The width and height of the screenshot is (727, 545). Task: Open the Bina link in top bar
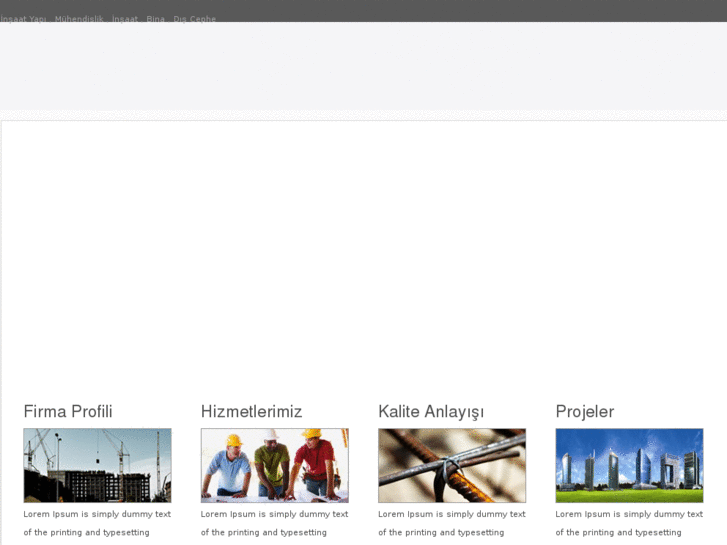155,19
